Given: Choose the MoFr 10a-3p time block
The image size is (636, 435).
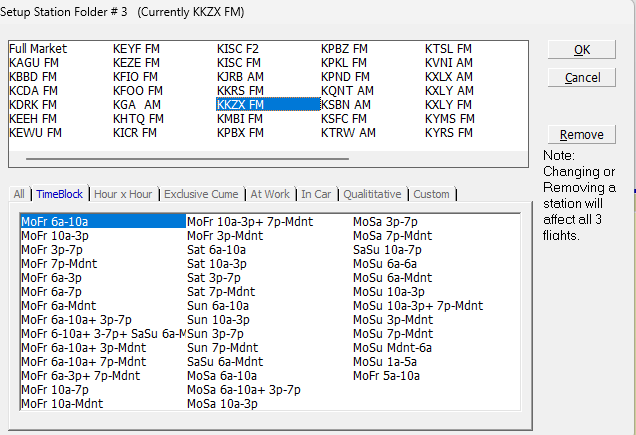Looking at the screenshot, I should 55,236.
